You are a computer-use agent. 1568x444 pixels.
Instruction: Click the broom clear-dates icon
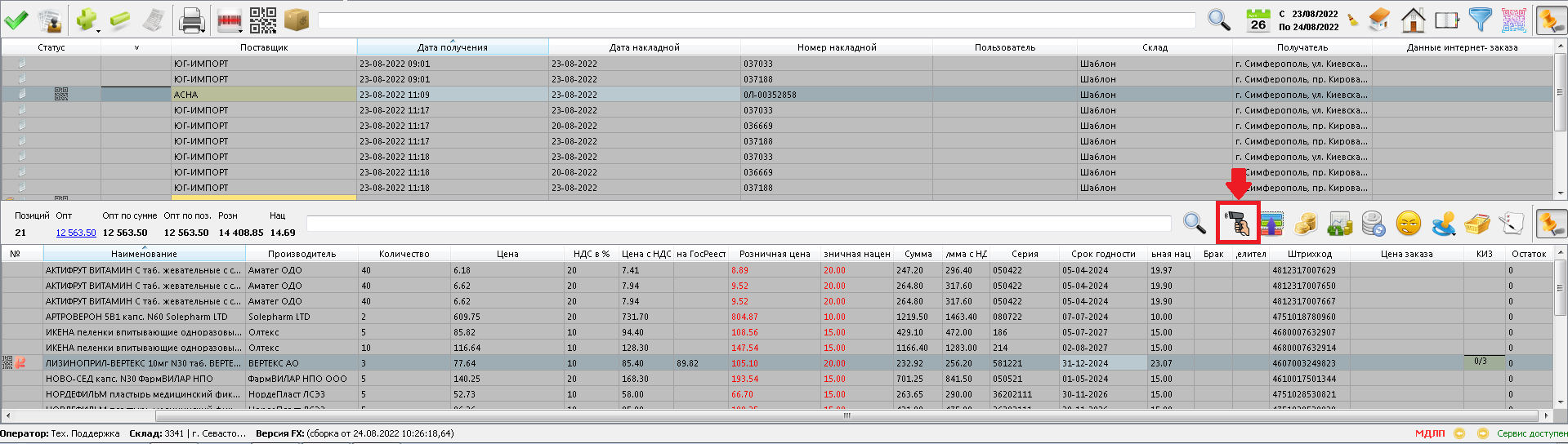click(1354, 20)
